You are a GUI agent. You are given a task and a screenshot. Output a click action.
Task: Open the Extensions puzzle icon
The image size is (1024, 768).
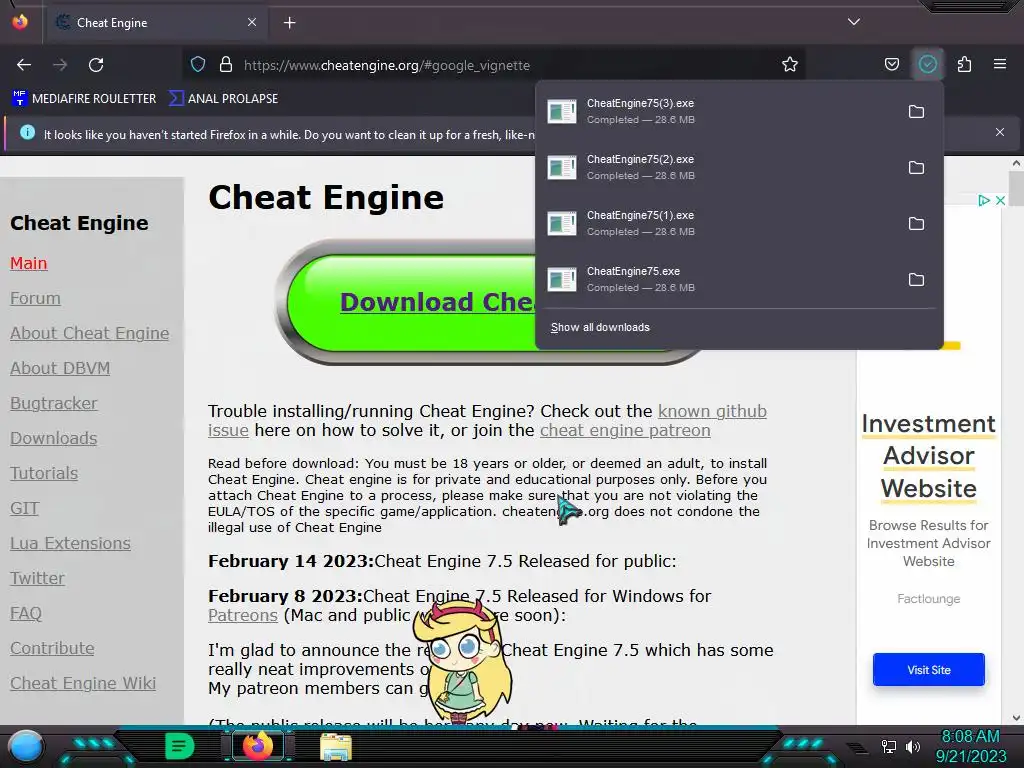click(x=964, y=65)
